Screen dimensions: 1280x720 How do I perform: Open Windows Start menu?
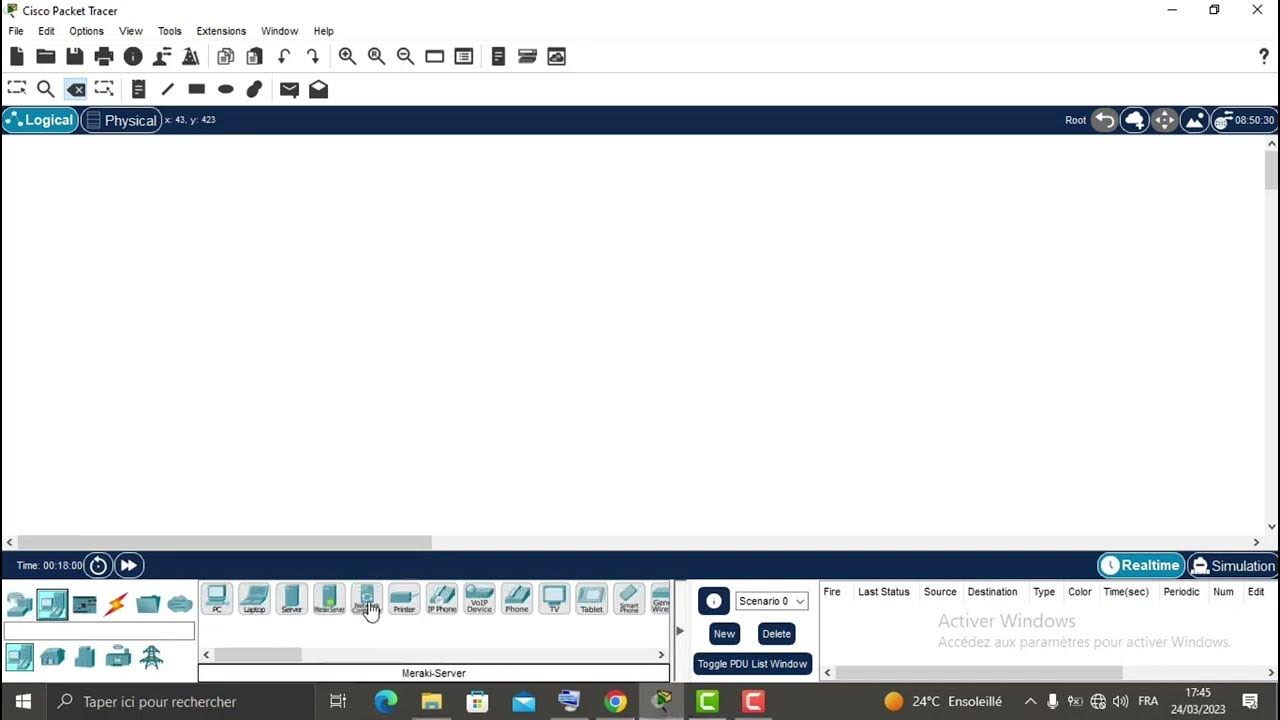(x=23, y=701)
